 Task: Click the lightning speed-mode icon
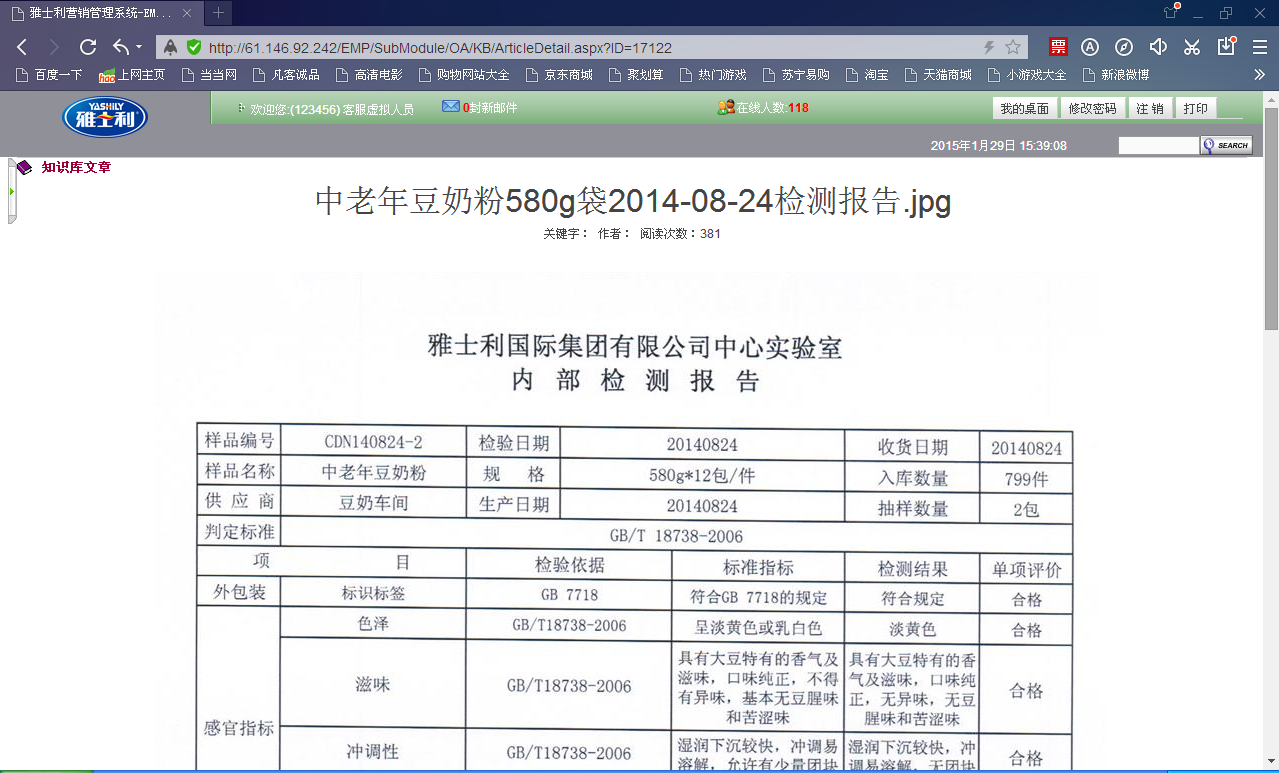(989, 47)
